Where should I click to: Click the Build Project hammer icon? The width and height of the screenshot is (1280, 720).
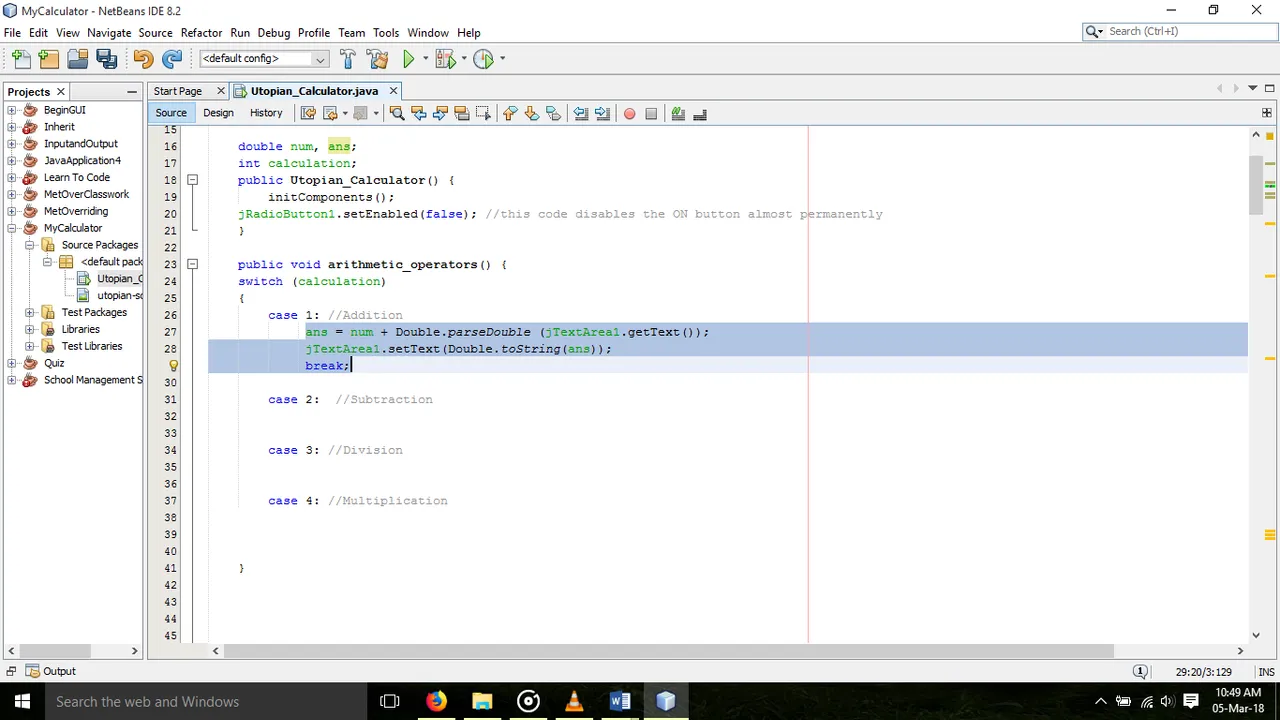click(x=347, y=59)
